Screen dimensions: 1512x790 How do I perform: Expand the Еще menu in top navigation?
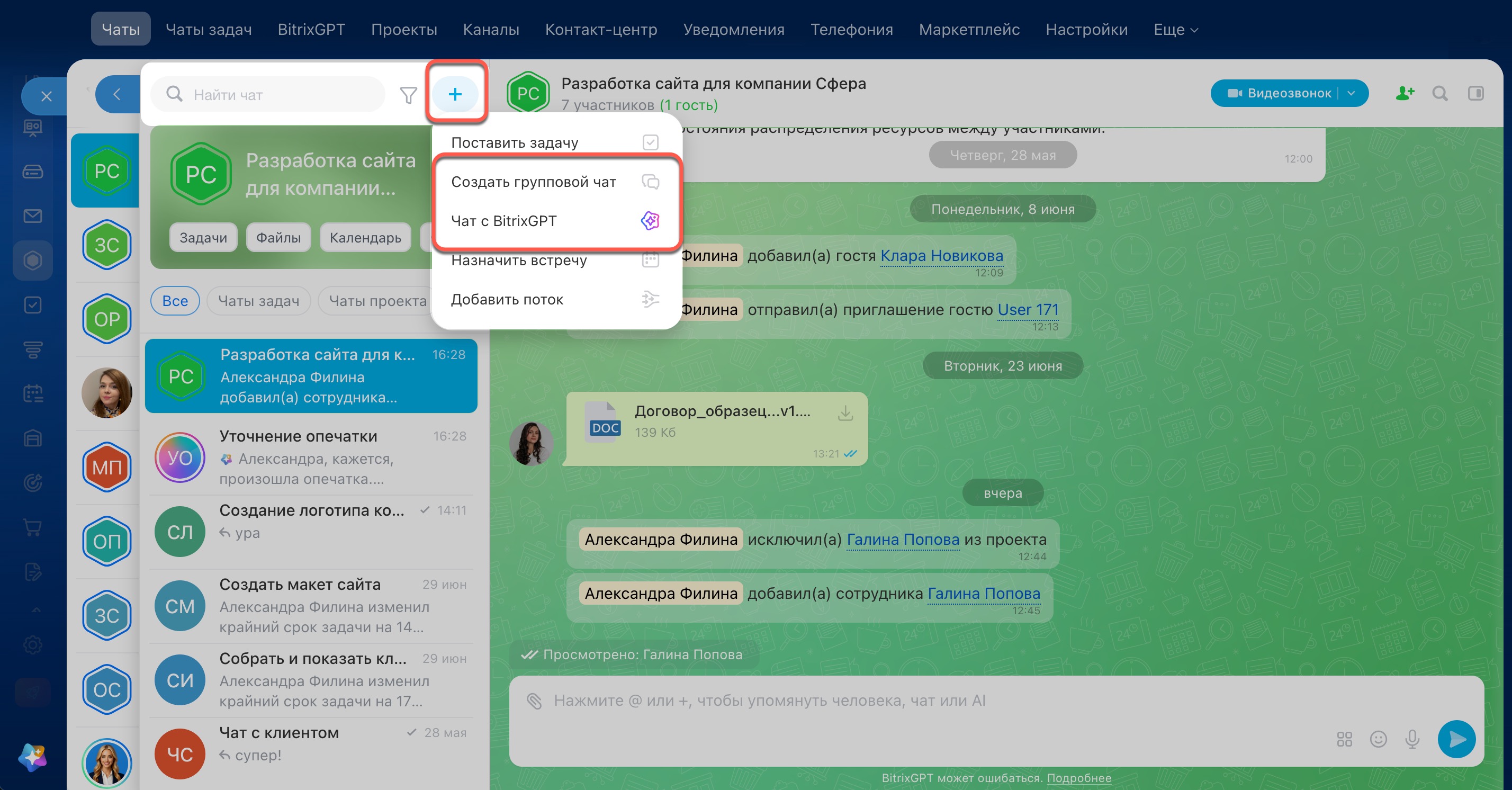pos(1176,29)
